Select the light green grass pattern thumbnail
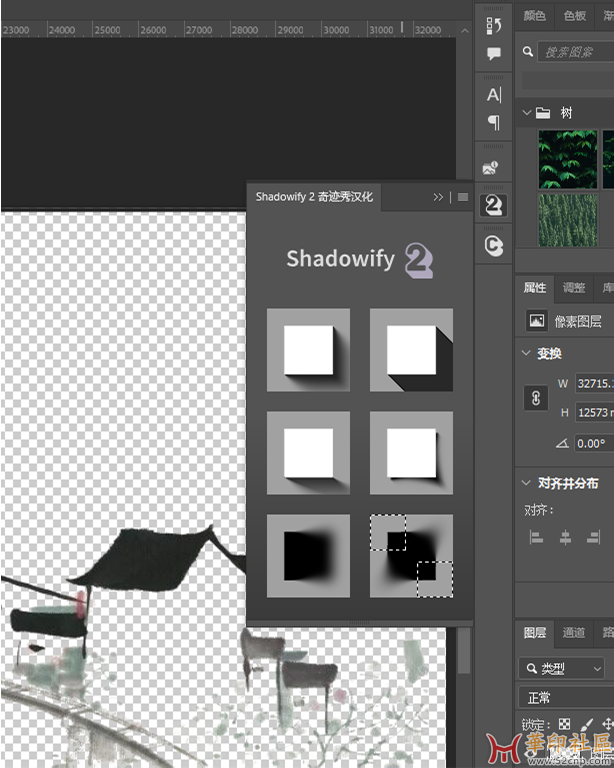The height and width of the screenshot is (768, 614). click(567, 220)
